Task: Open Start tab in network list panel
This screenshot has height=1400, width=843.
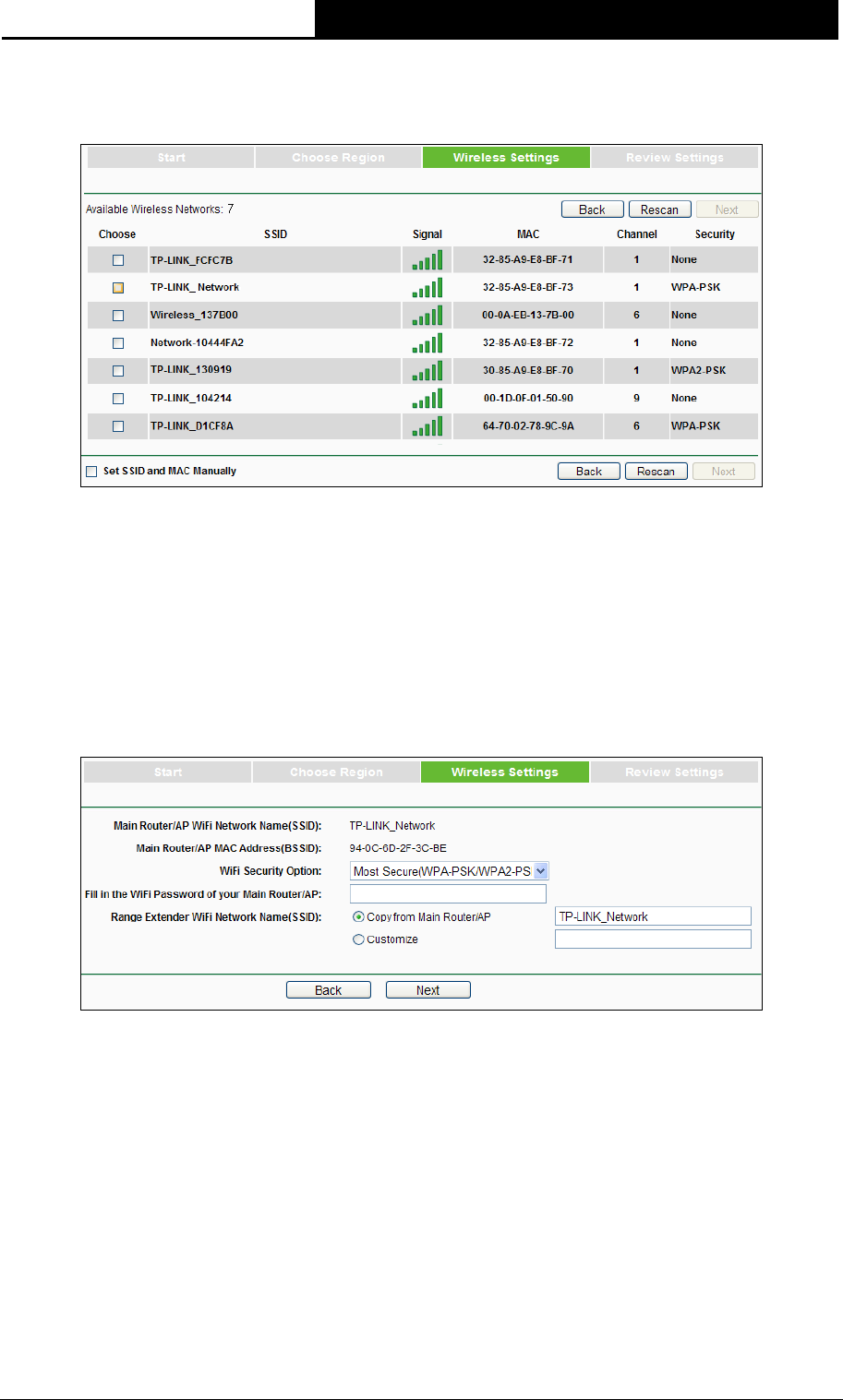Action: (x=171, y=158)
